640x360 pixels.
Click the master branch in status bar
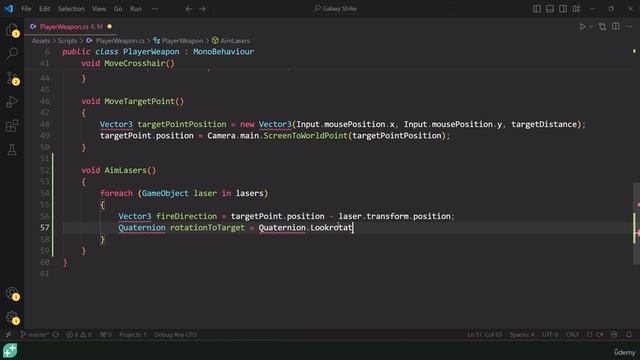(x=35, y=335)
